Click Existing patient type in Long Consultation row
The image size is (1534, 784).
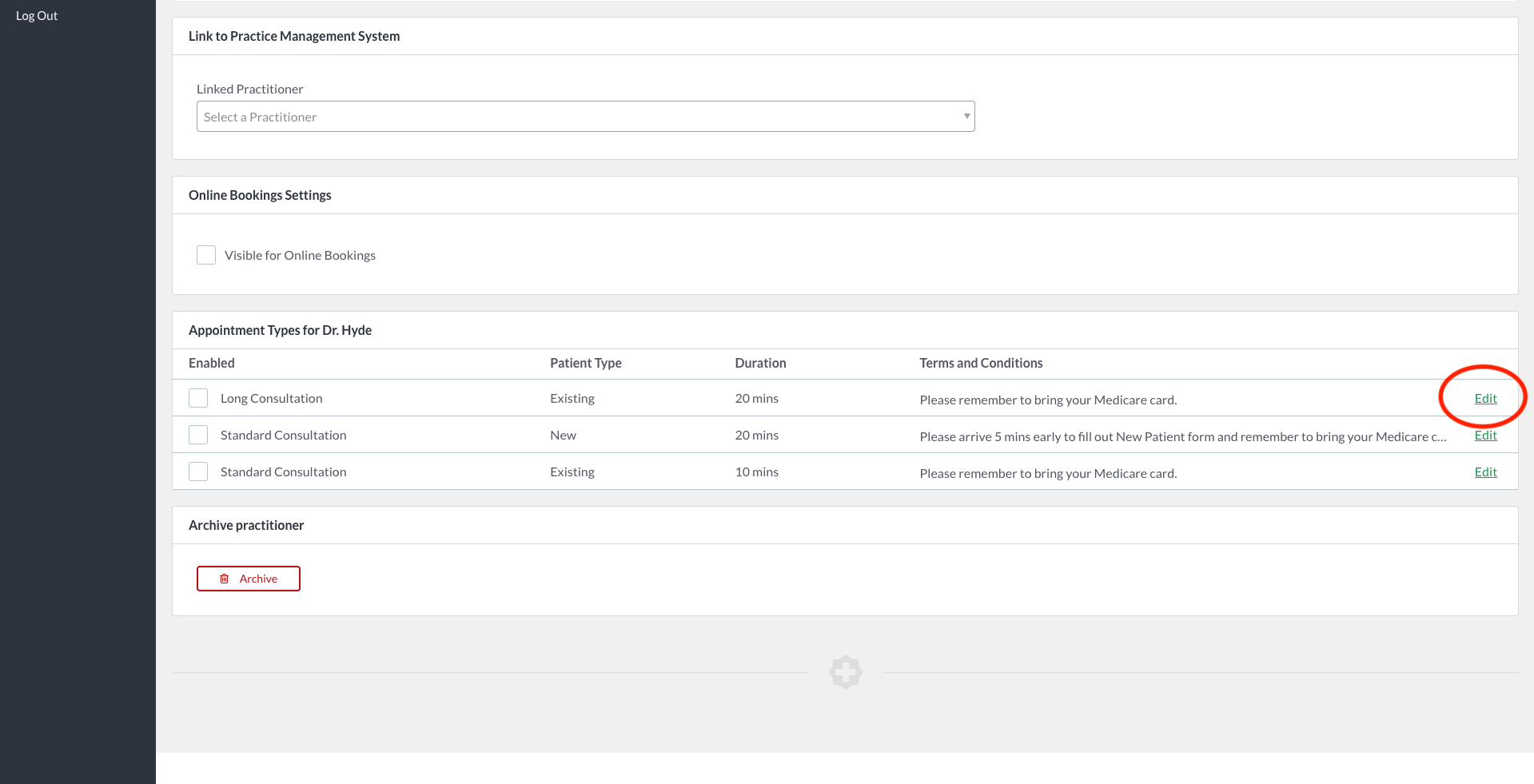click(x=572, y=398)
